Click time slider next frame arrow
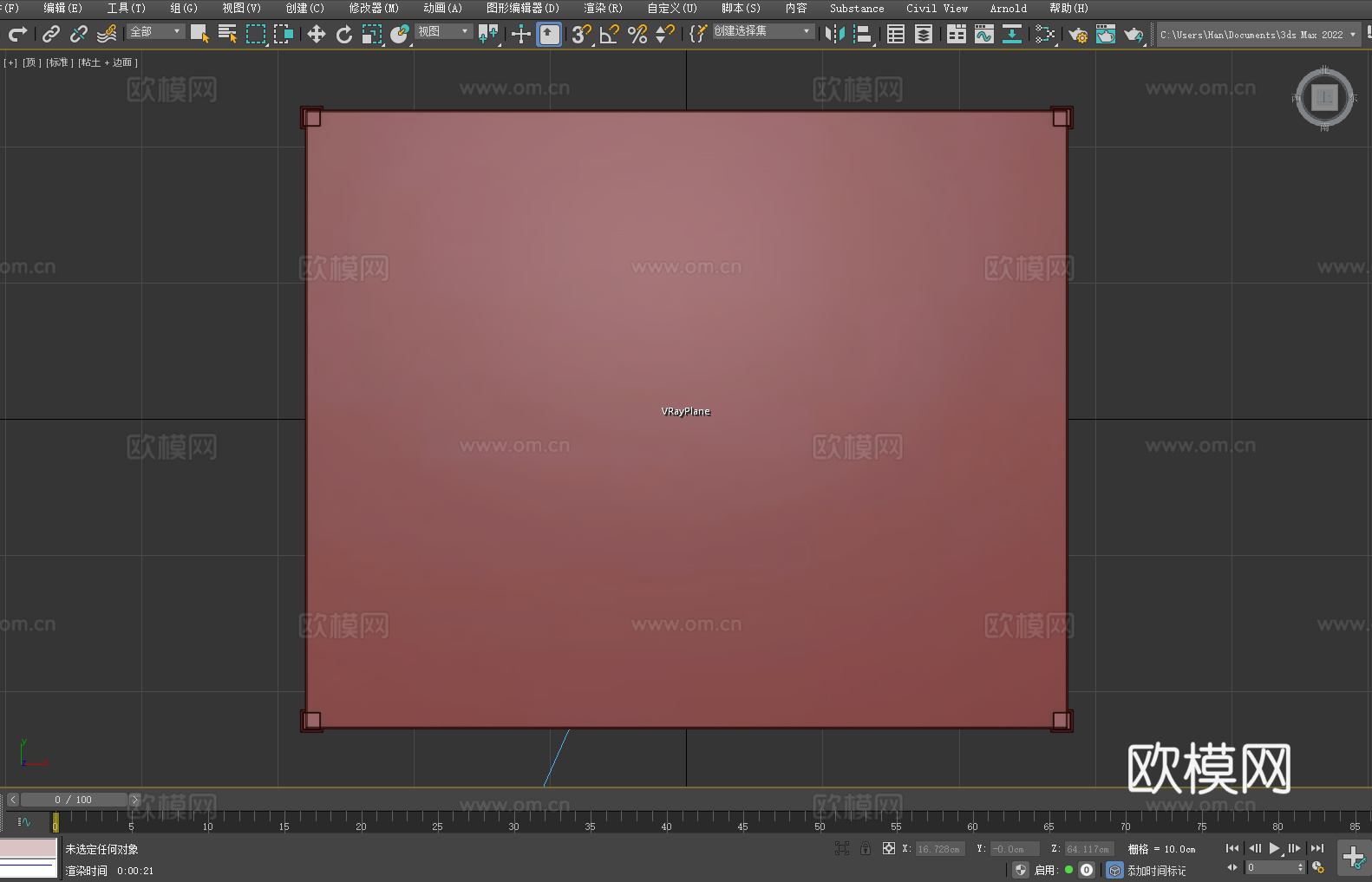 (x=134, y=800)
